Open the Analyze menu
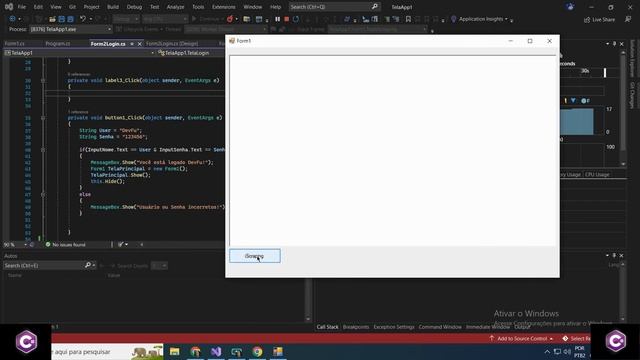 (176, 7)
